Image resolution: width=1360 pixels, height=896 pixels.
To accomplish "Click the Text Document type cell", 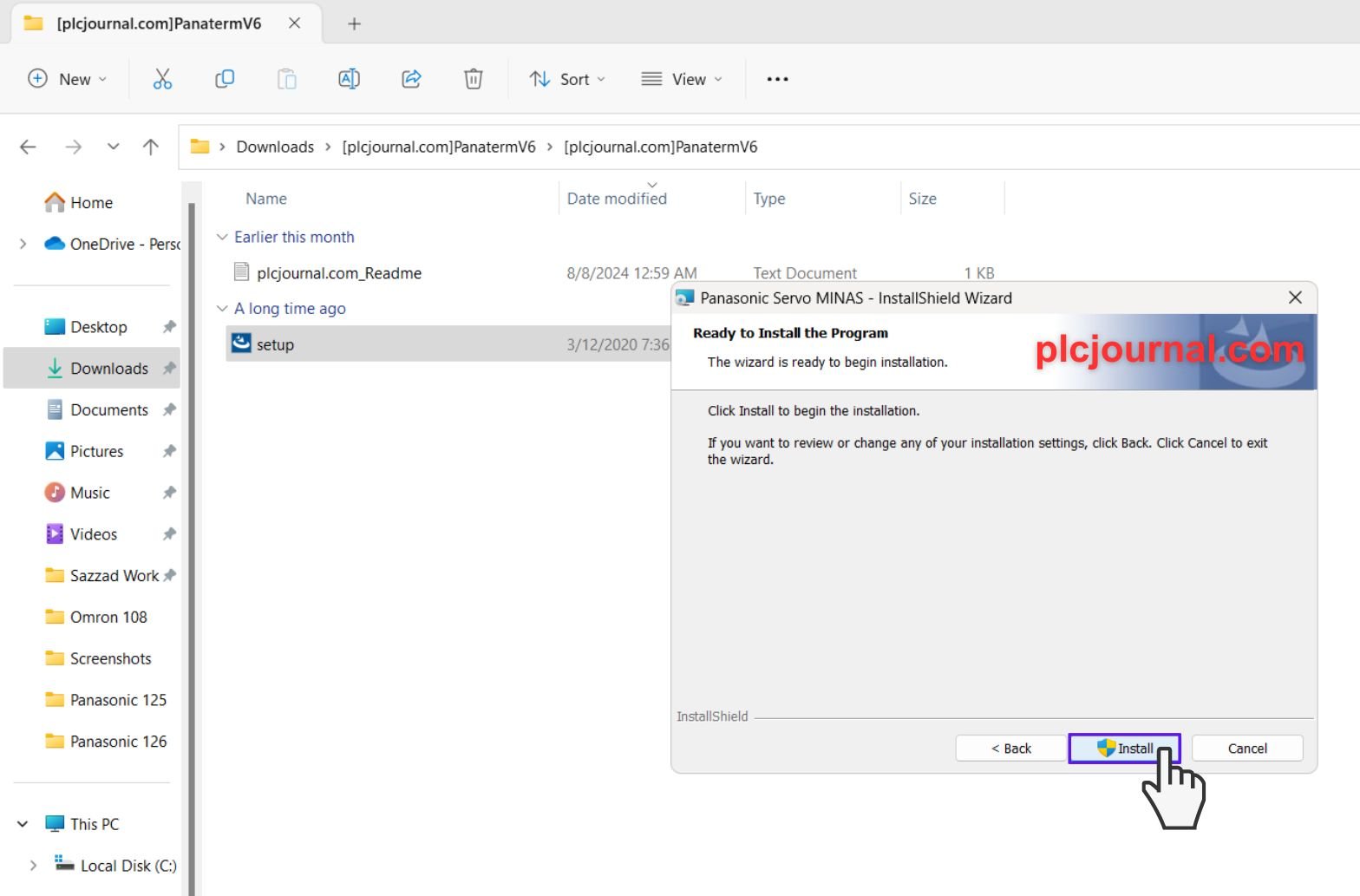I will click(x=805, y=273).
